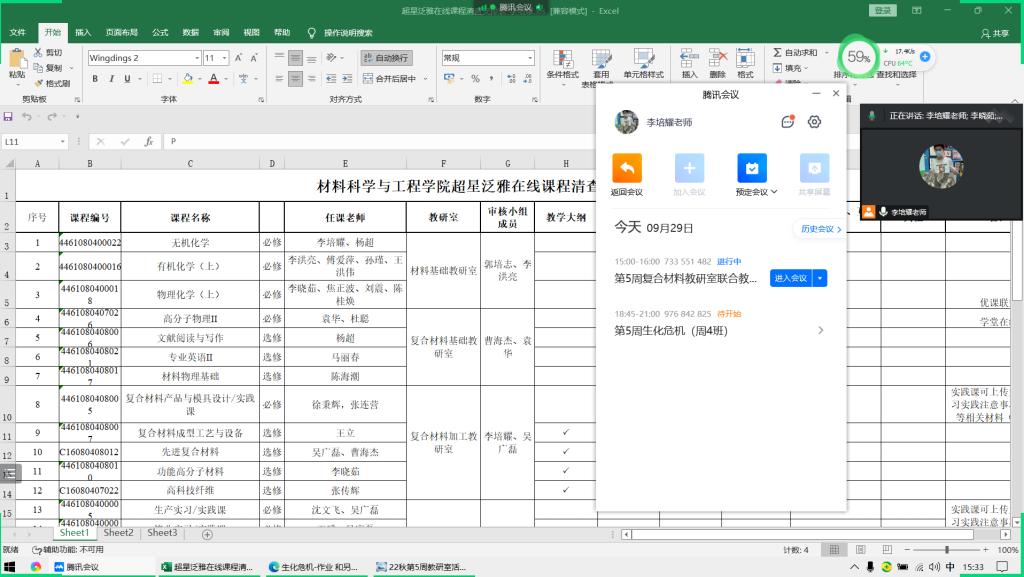Toggle Wrap Text (自动换行) button

[x=385, y=58]
